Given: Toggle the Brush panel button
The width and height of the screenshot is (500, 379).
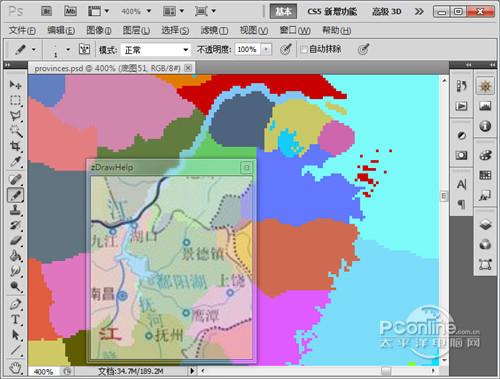Looking at the screenshot, I should pos(84,50).
